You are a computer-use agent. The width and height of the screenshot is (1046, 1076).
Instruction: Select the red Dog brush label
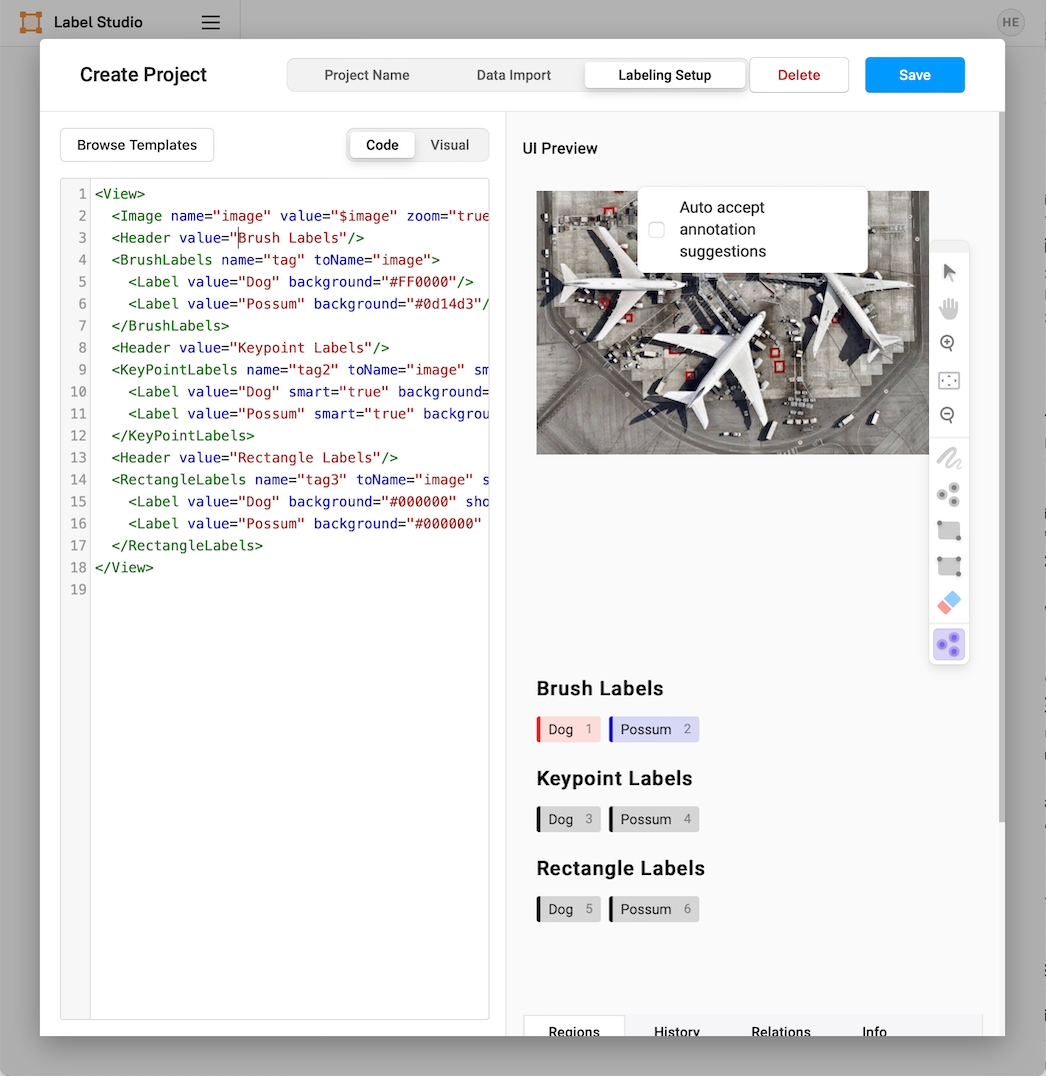[568, 729]
